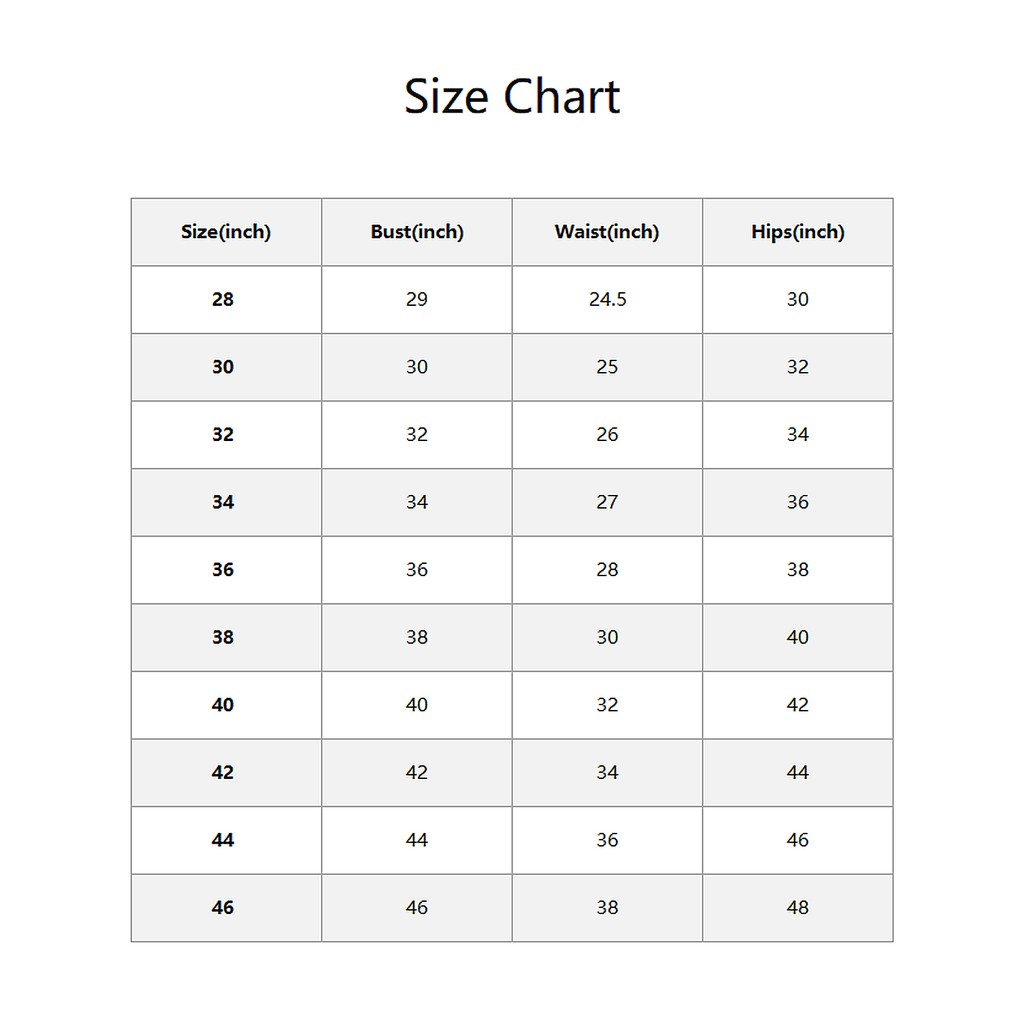
Task: Select hips value 42 in size 40 row
Action: (x=798, y=705)
